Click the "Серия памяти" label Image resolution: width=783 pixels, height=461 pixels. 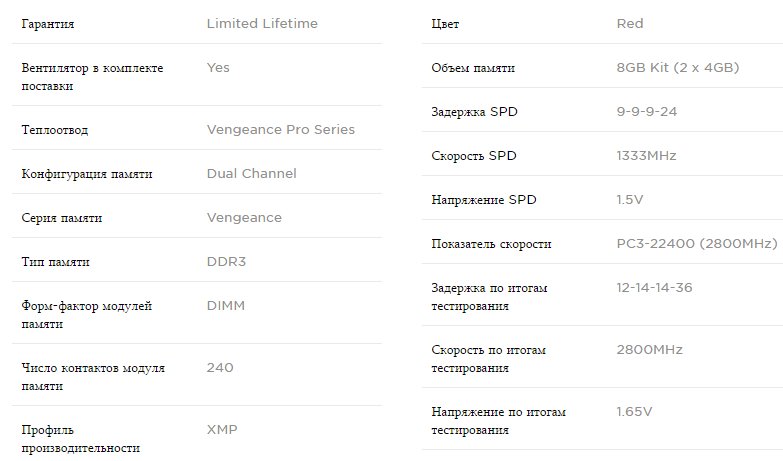point(62,217)
